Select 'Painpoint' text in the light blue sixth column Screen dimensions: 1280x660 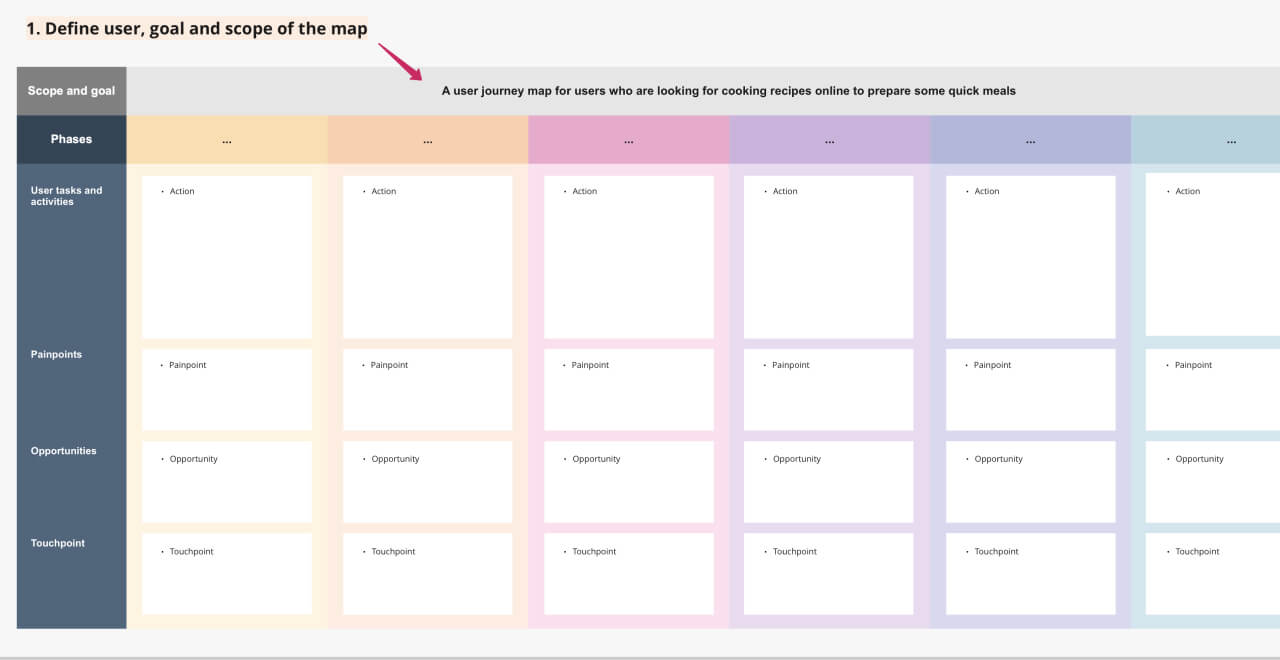click(1194, 365)
